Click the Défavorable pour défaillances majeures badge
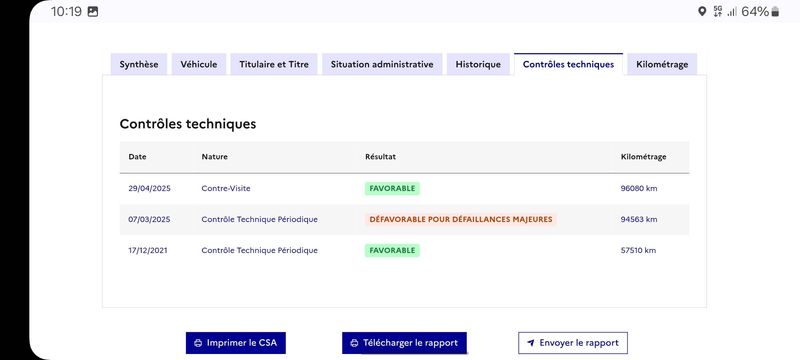 point(461,220)
